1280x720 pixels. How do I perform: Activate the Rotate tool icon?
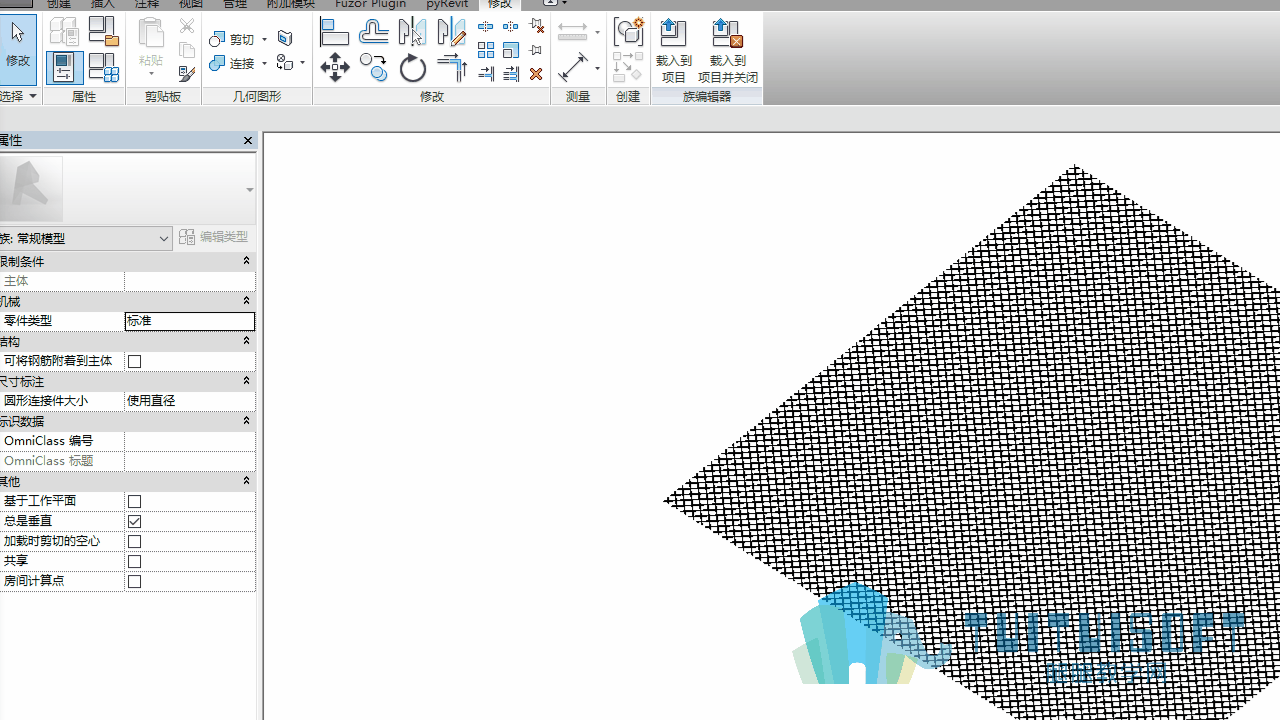point(412,68)
